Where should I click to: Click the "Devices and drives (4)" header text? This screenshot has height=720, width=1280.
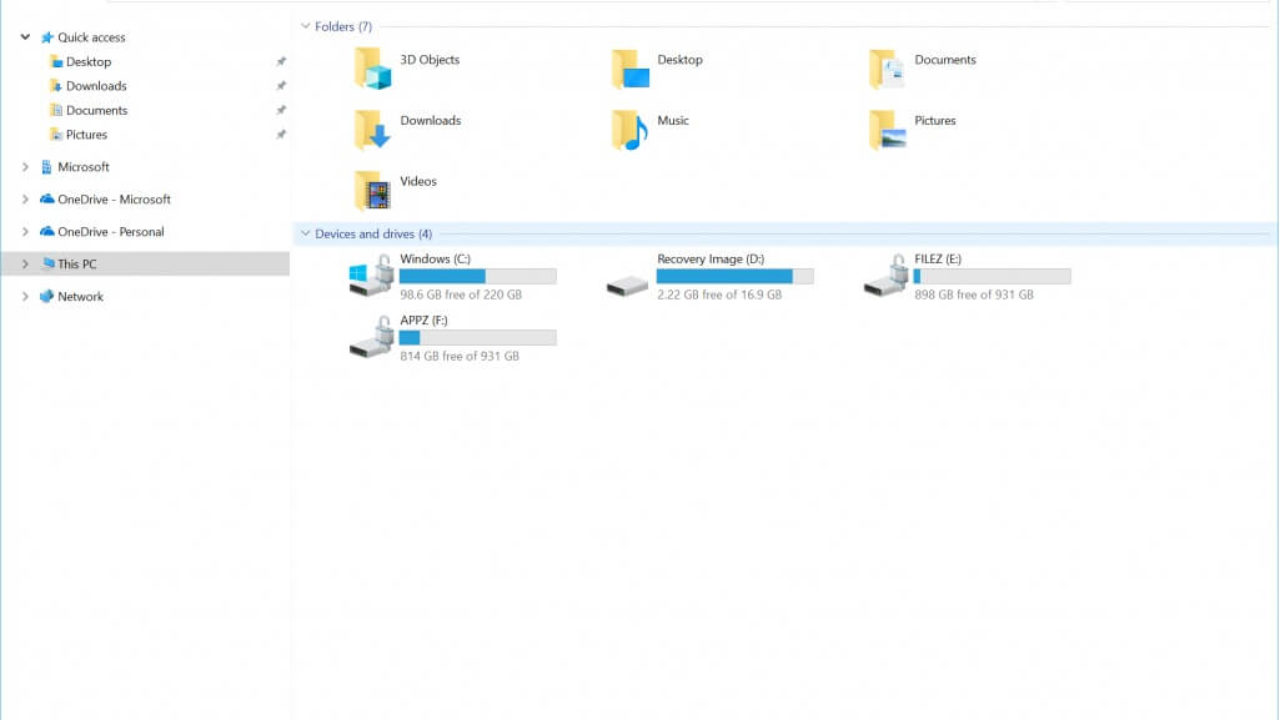point(374,234)
